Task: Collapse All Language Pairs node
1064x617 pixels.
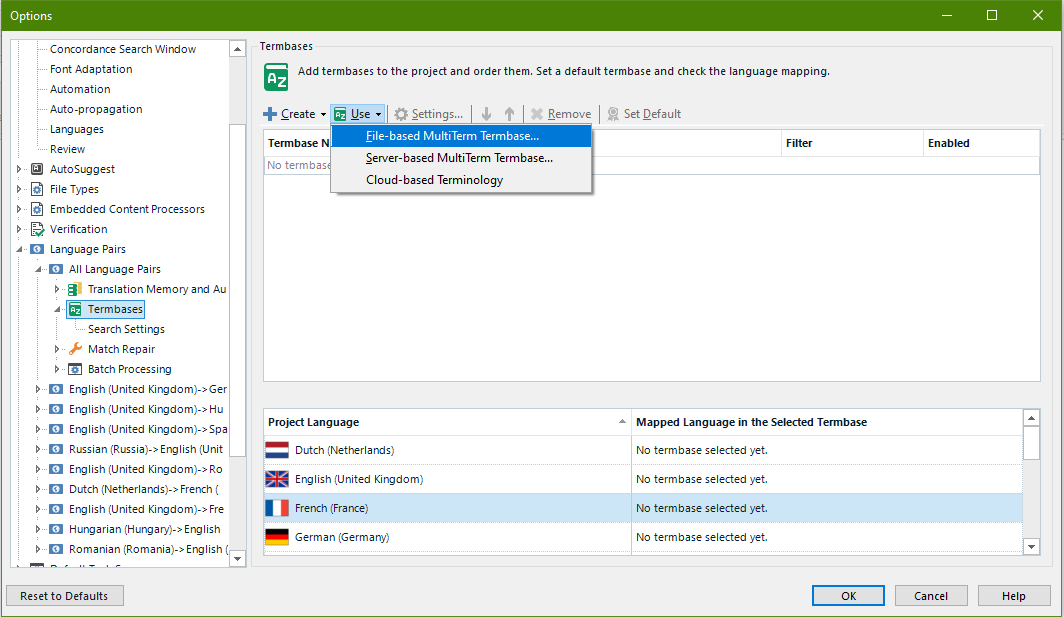Action: tap(38, 269)
